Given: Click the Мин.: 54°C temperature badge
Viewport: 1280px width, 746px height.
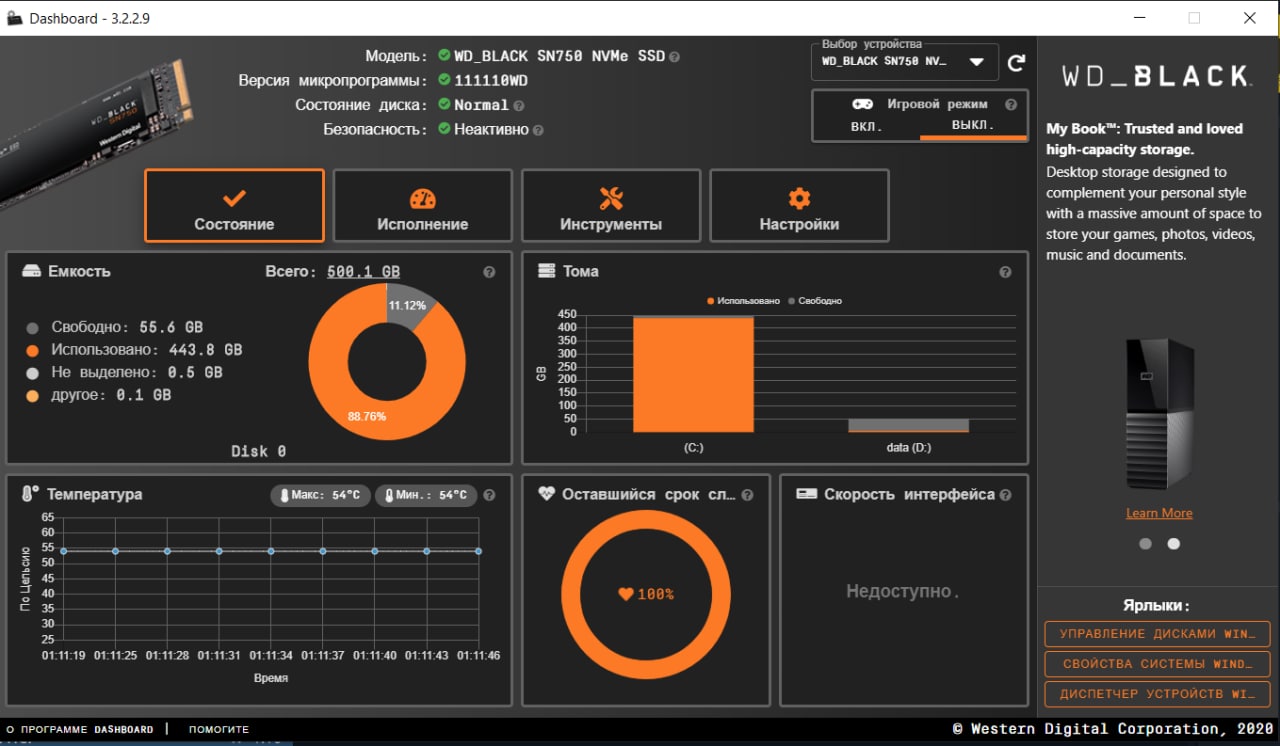Looking at the screenshot, I should click(x=426, y=495).
